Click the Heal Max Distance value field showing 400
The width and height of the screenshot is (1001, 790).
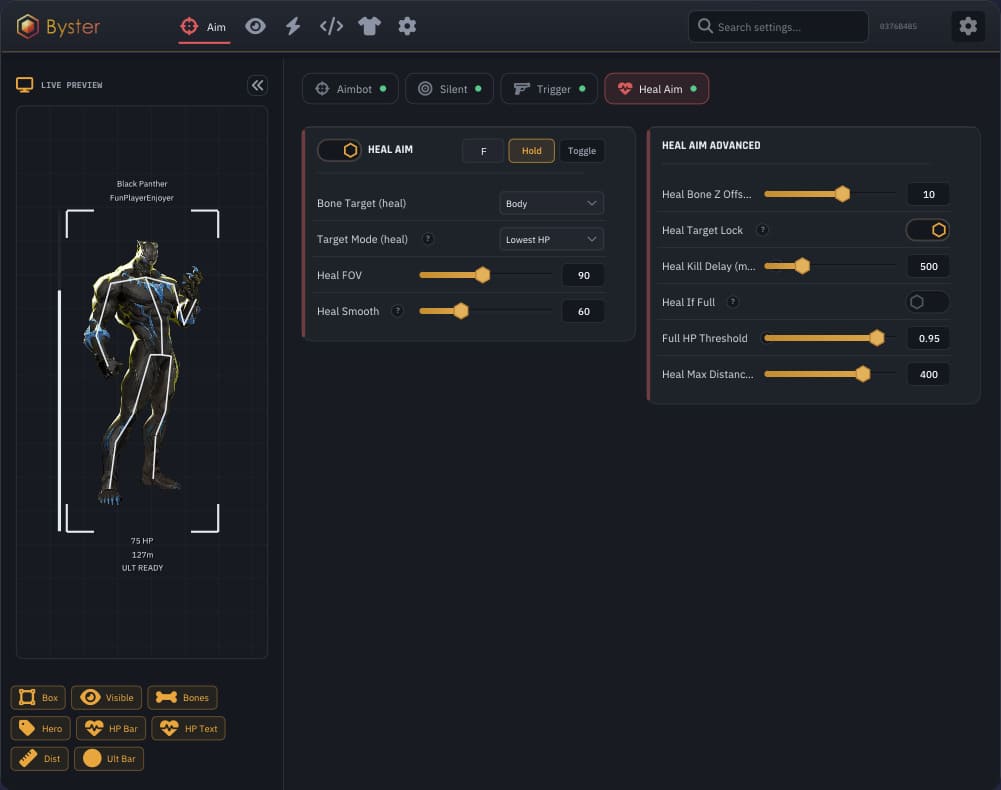tap(928, 374)
